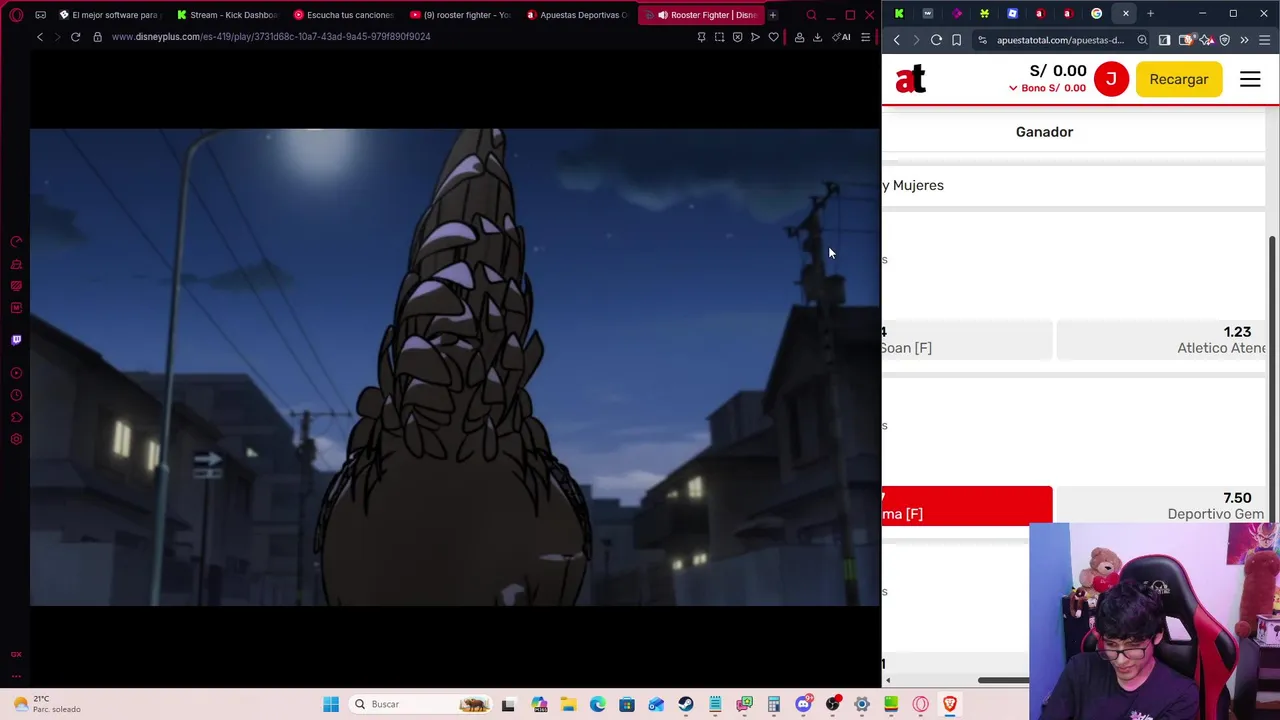Open the Apuesta Total hamburger menu
The height and width of the screenshot is (720, 1280).
1250,79
